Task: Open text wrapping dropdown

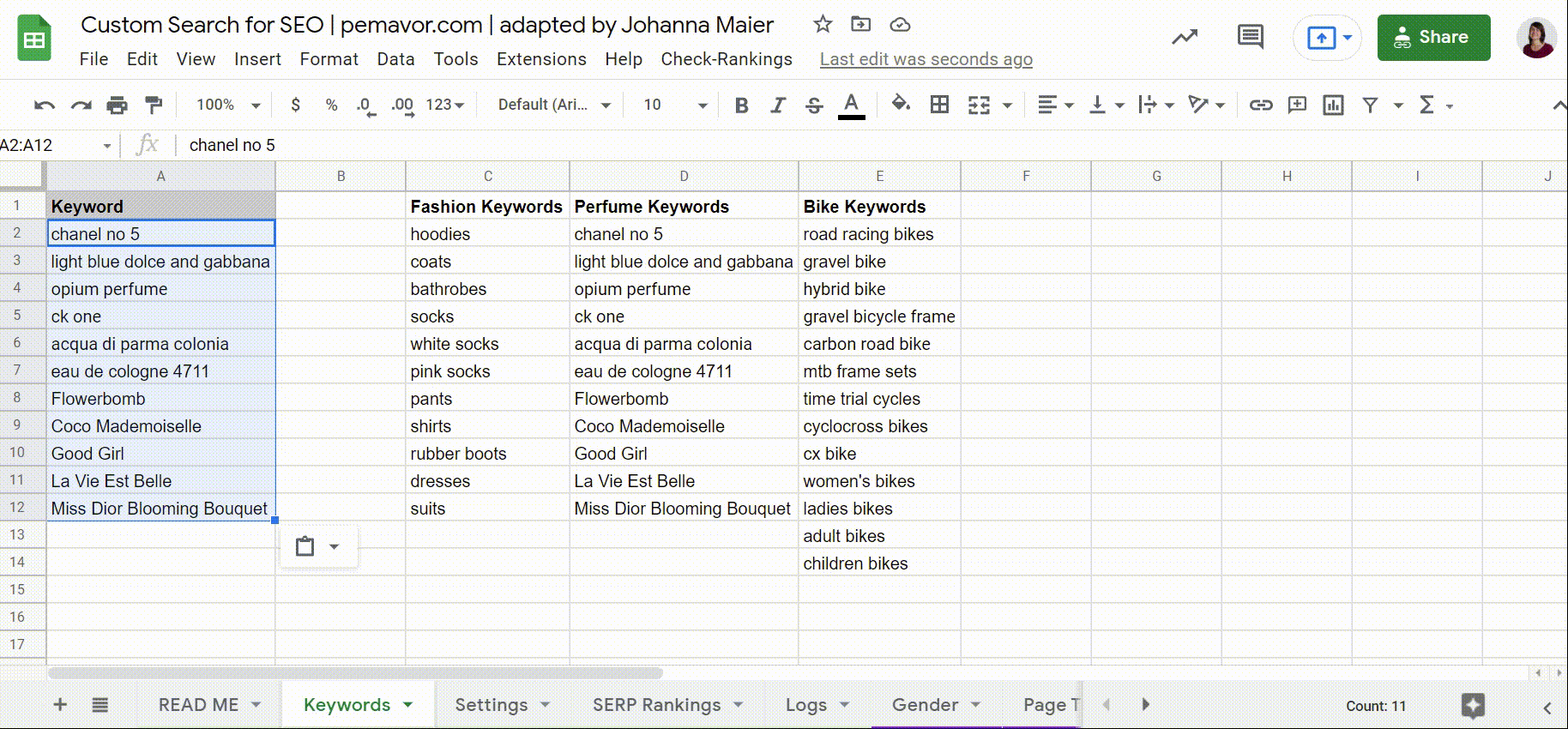Action: tap(1155, 105)
